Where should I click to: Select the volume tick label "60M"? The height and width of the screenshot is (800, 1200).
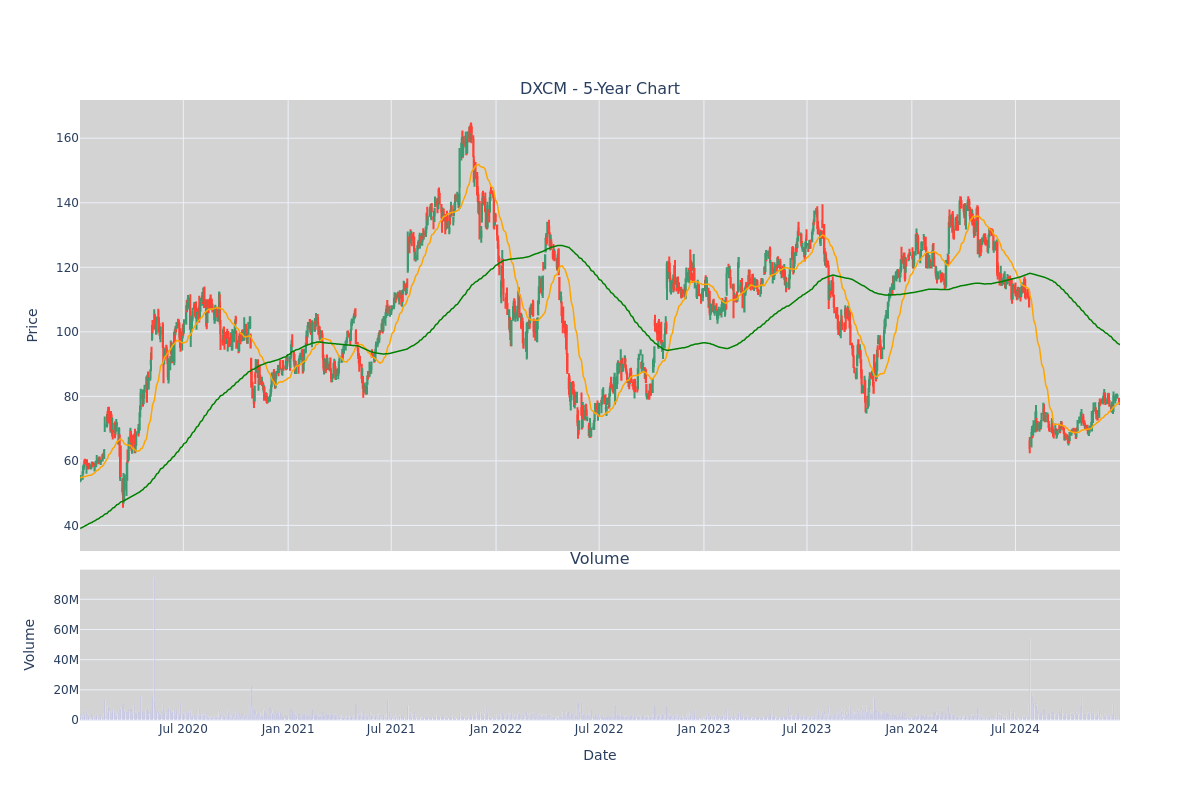pyautogui.click(x=66, y=630)
